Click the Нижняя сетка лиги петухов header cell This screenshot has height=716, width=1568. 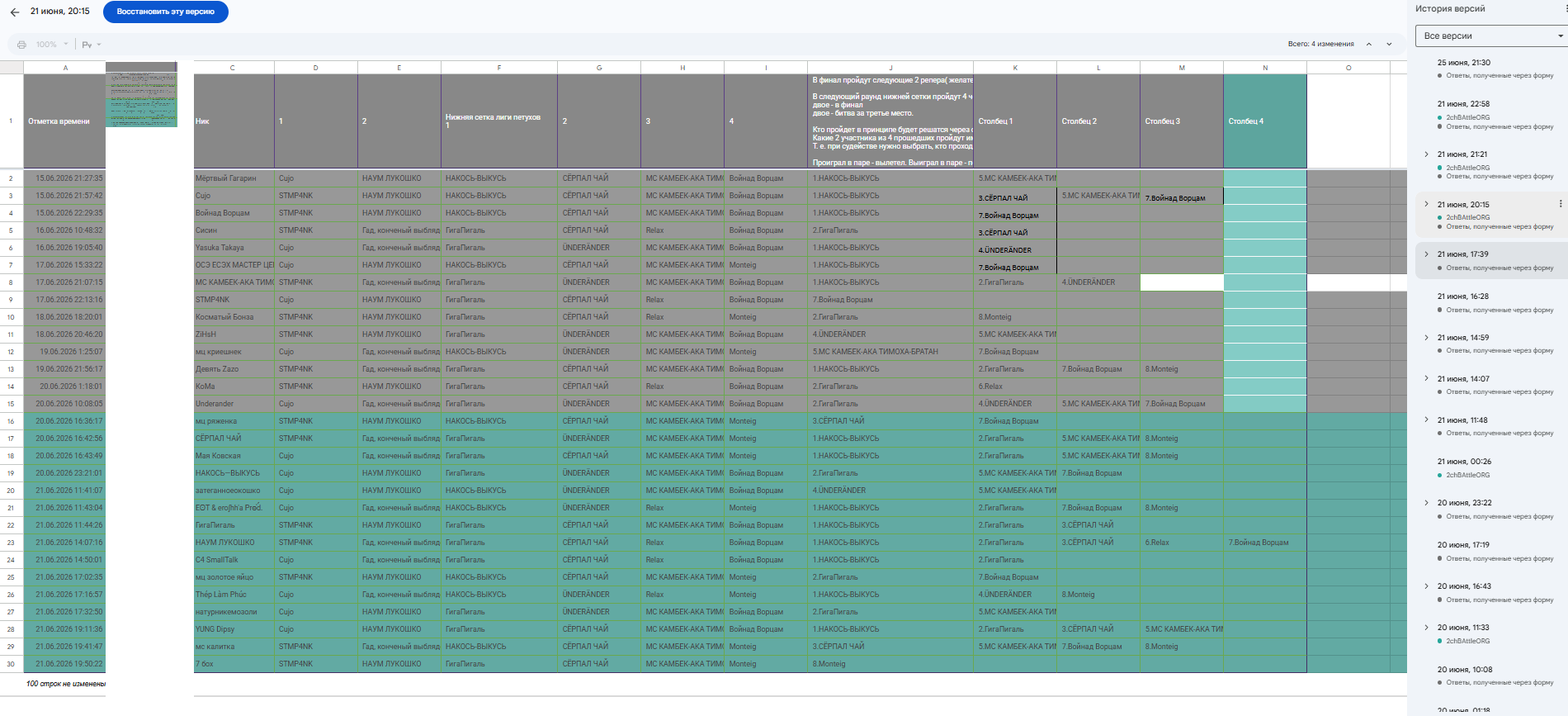(499, 121)
